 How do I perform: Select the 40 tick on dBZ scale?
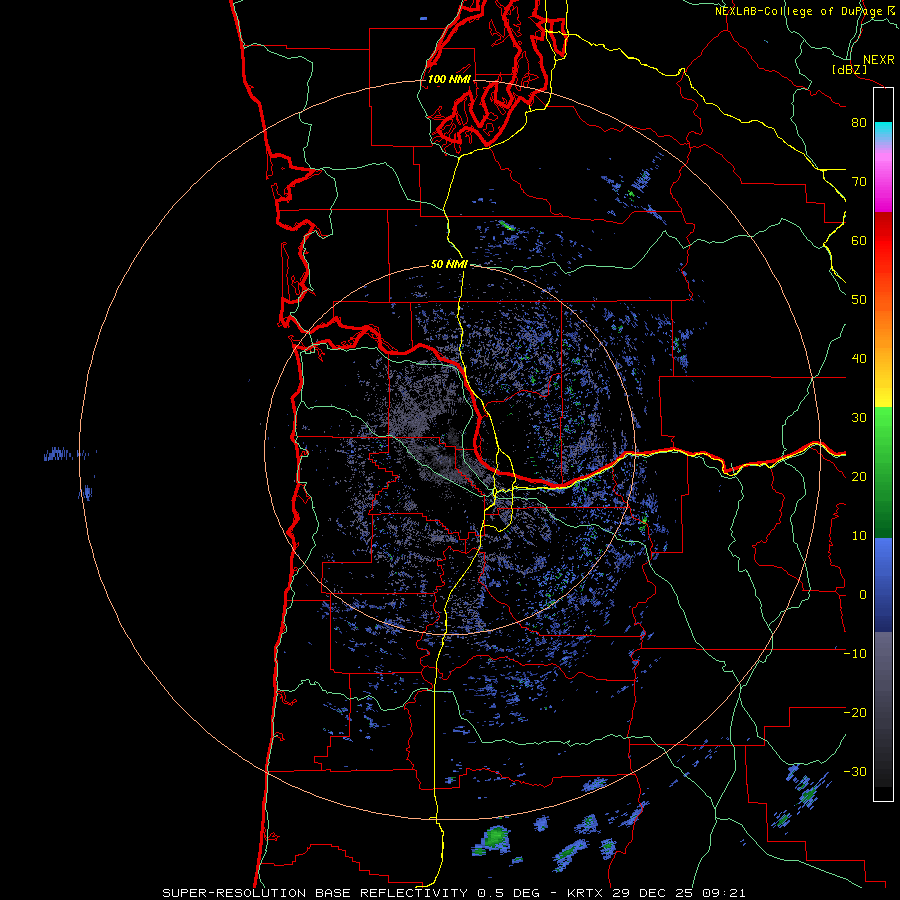click(x=859, y=359)
